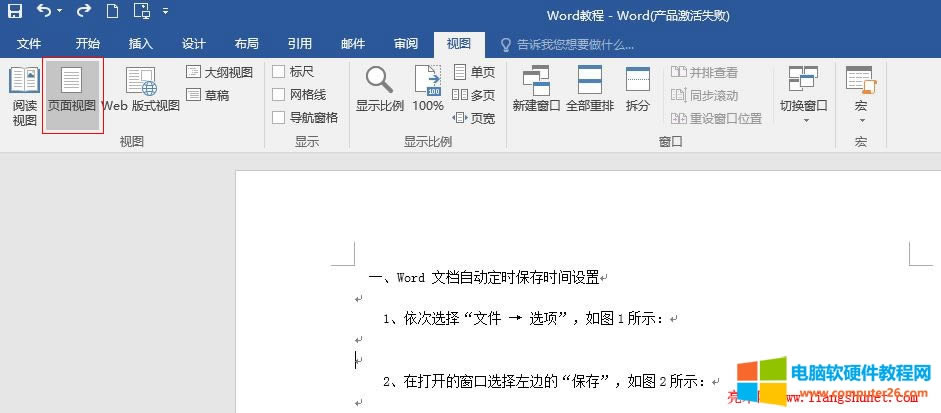The height and width of the screenshot is (413, 941).
Task: Open the Customize Quick Access Toolbar dropdown
Action: [166, 11]
